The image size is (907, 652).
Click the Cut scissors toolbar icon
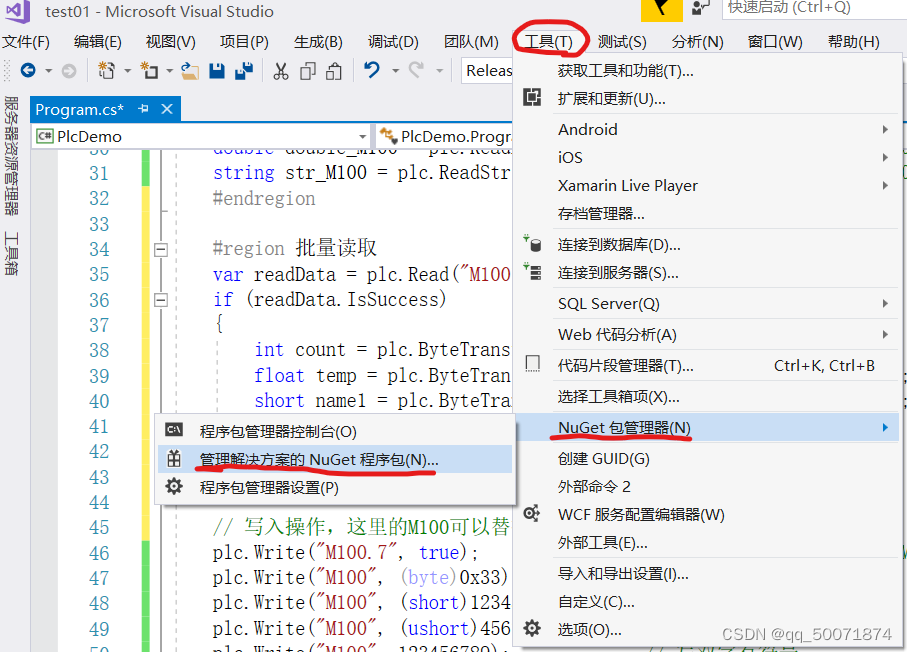279,72
